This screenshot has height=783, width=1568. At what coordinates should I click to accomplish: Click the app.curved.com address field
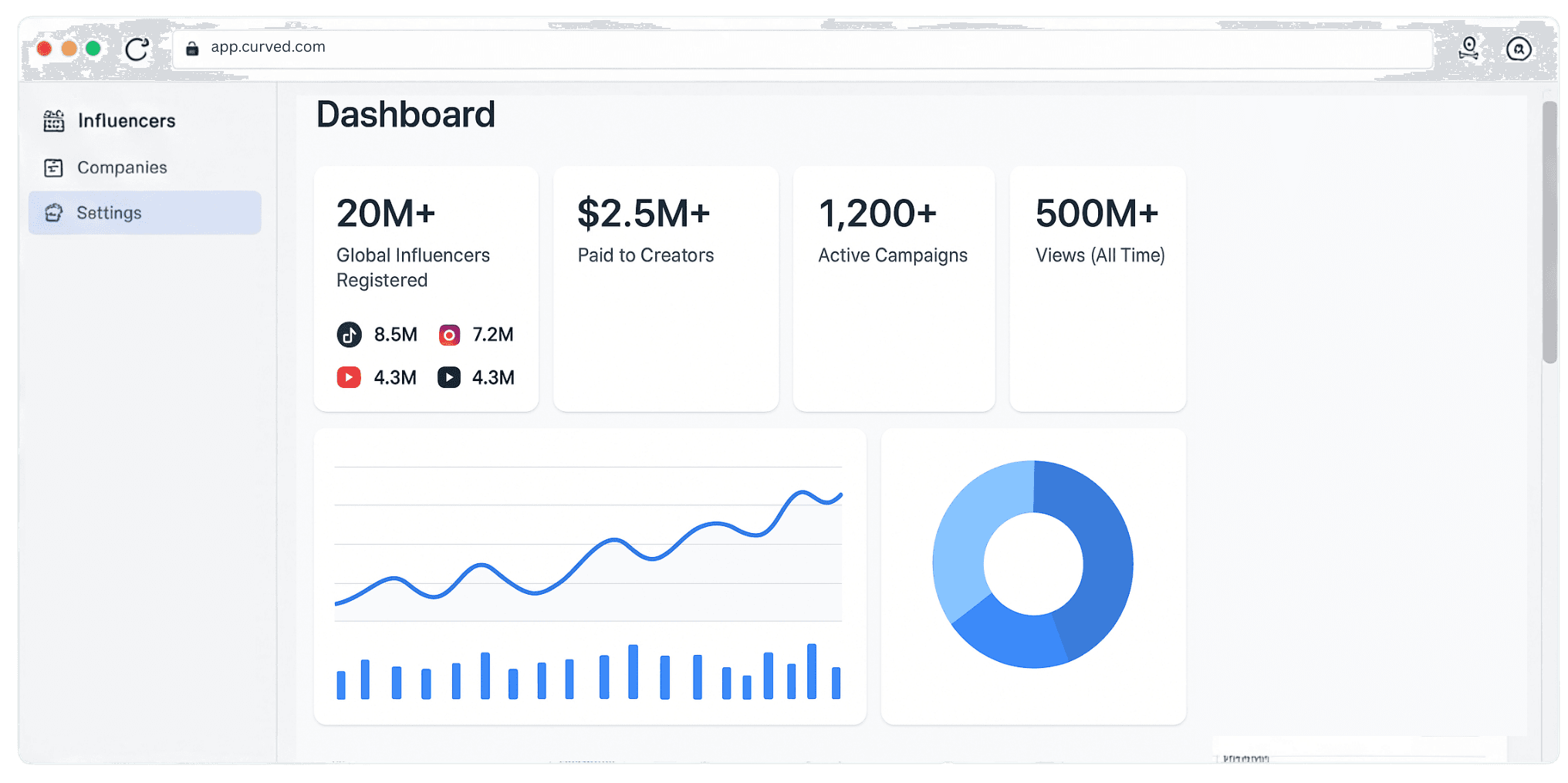(772, 48)
